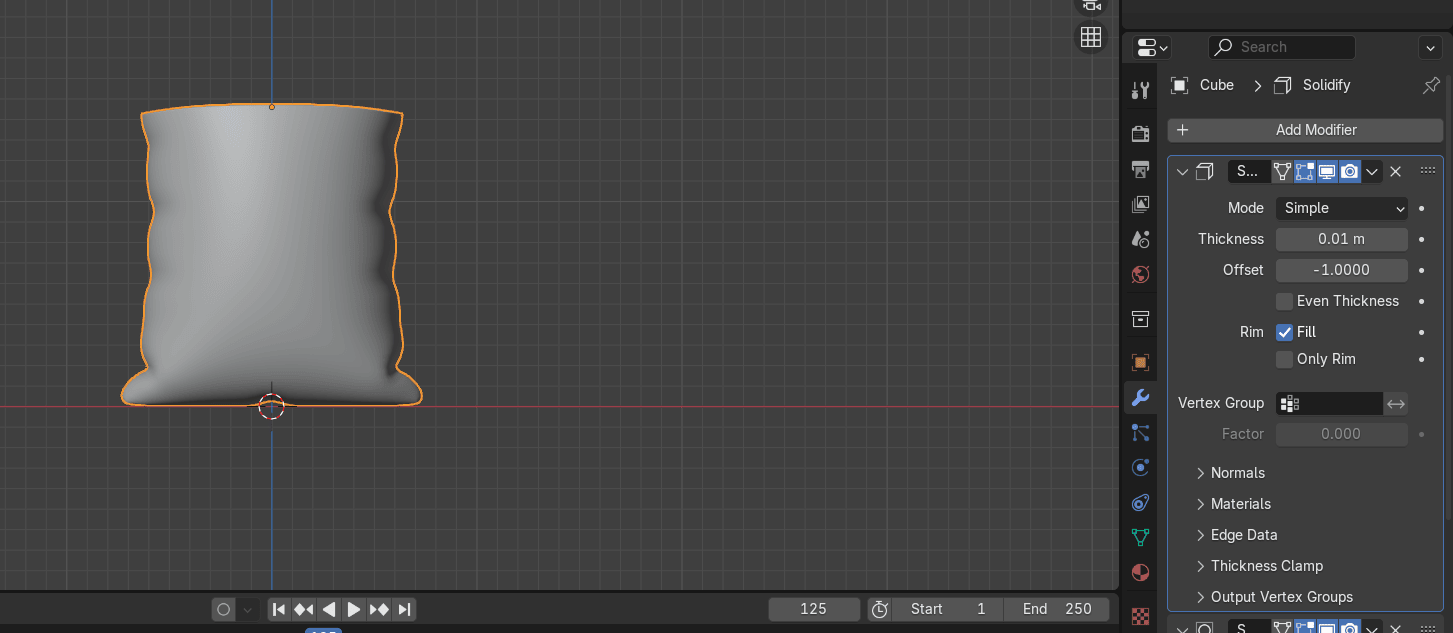Viewport: 1453px width, 633px height.
Task: Enable the Even Thickness checkbox
Action: coord(1285,301)
